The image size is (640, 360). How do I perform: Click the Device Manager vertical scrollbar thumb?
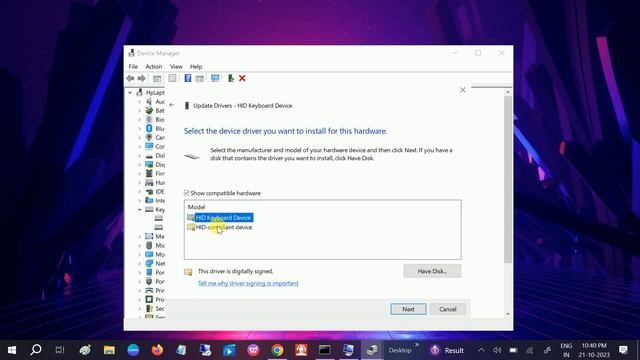click(x=508, y=180)
